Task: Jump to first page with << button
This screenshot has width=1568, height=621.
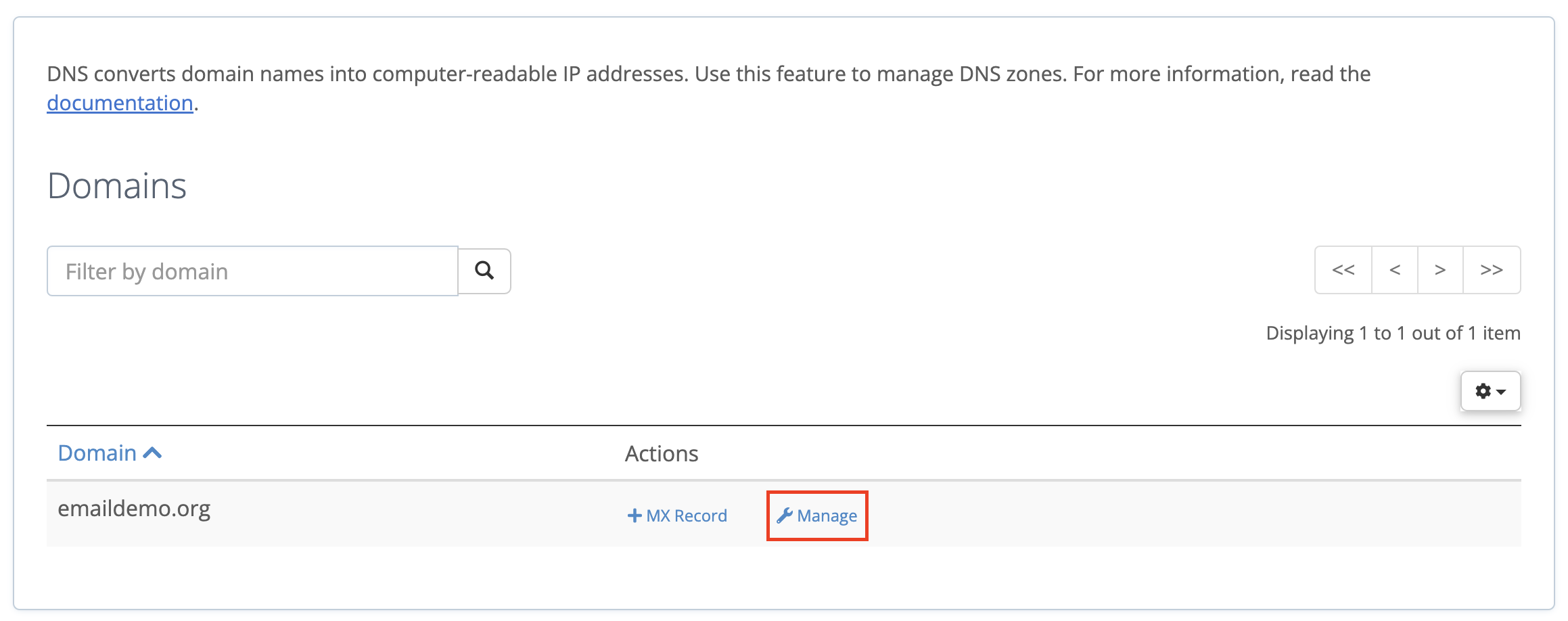Action: click(1343, 270)
